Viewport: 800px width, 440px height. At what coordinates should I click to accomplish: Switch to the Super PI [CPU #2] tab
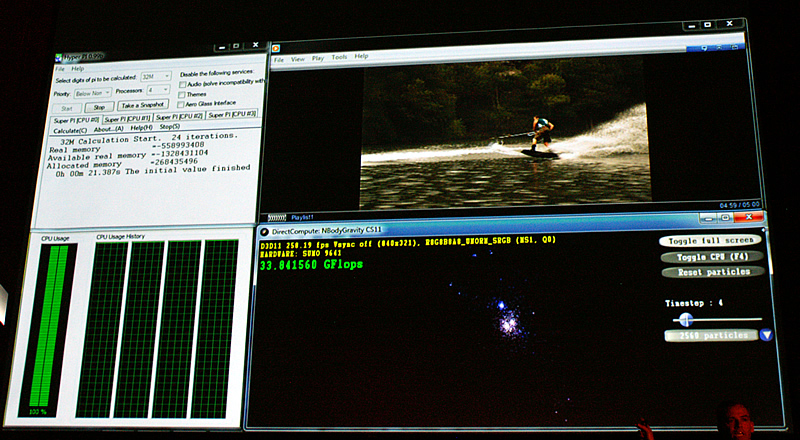point(179,117)
